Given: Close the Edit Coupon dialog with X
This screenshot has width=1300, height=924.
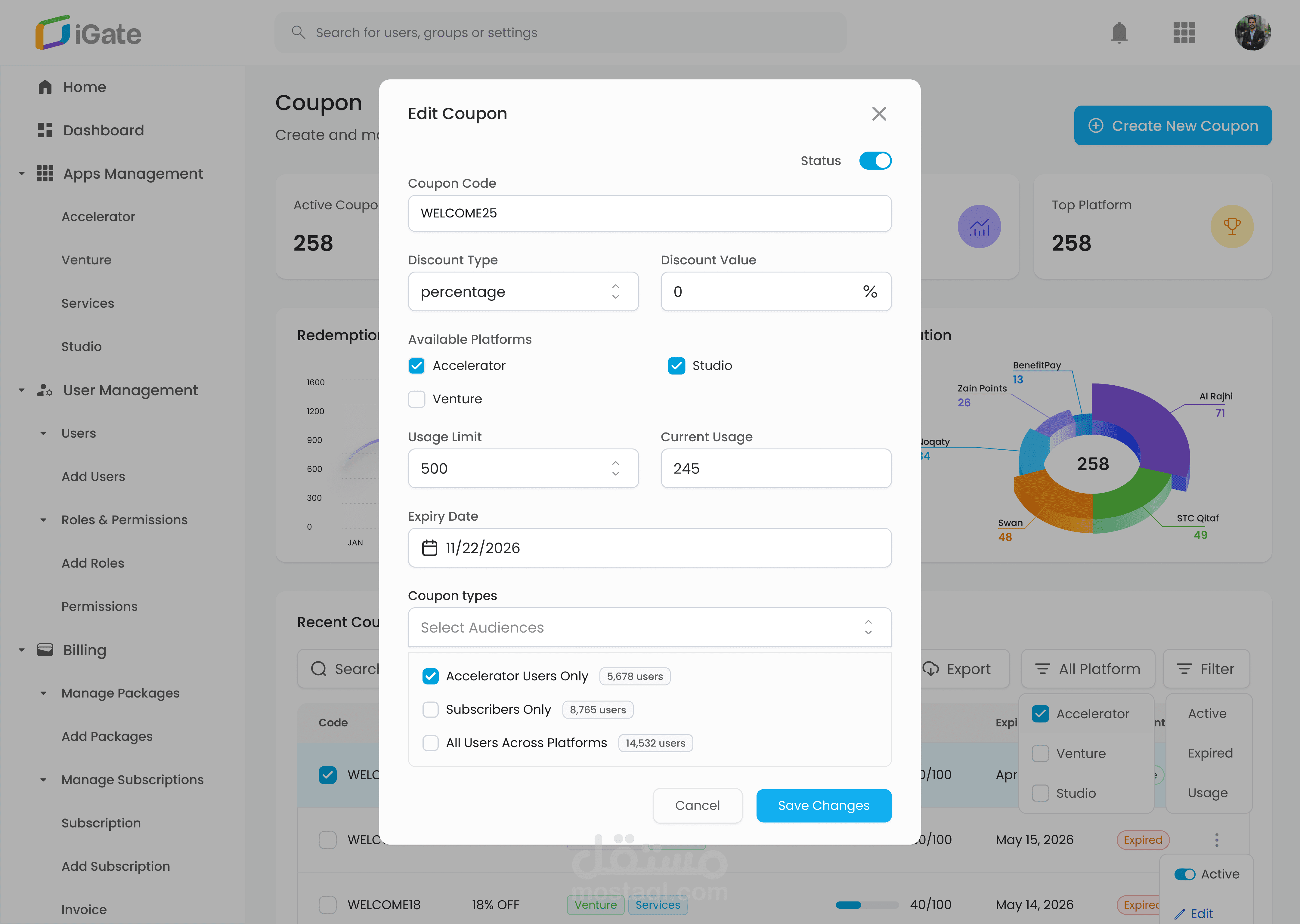Looking at the screenshot, I should 879,114.
